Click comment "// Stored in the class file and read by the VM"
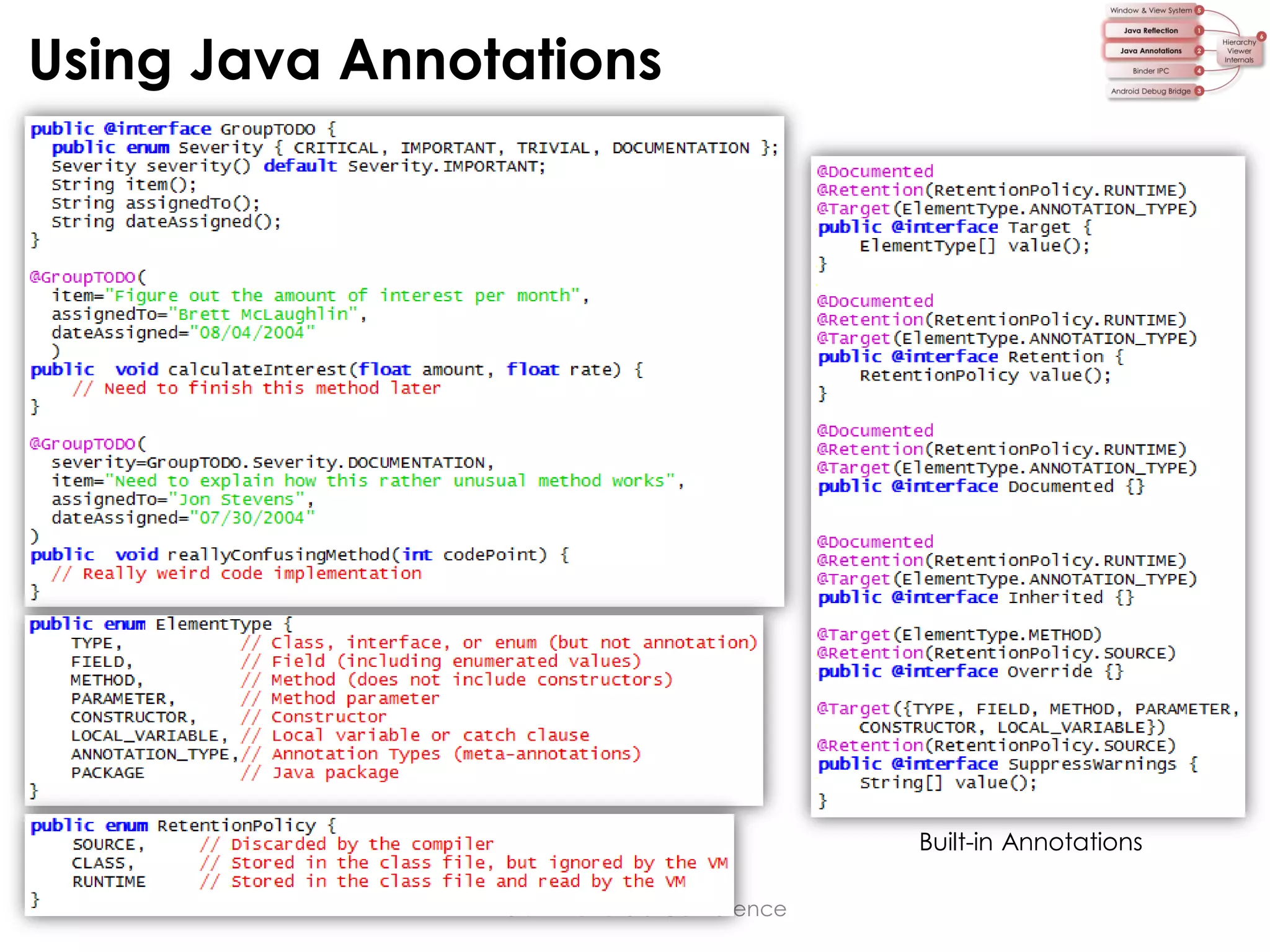The image size is (1270, 952). coord(442,881)
